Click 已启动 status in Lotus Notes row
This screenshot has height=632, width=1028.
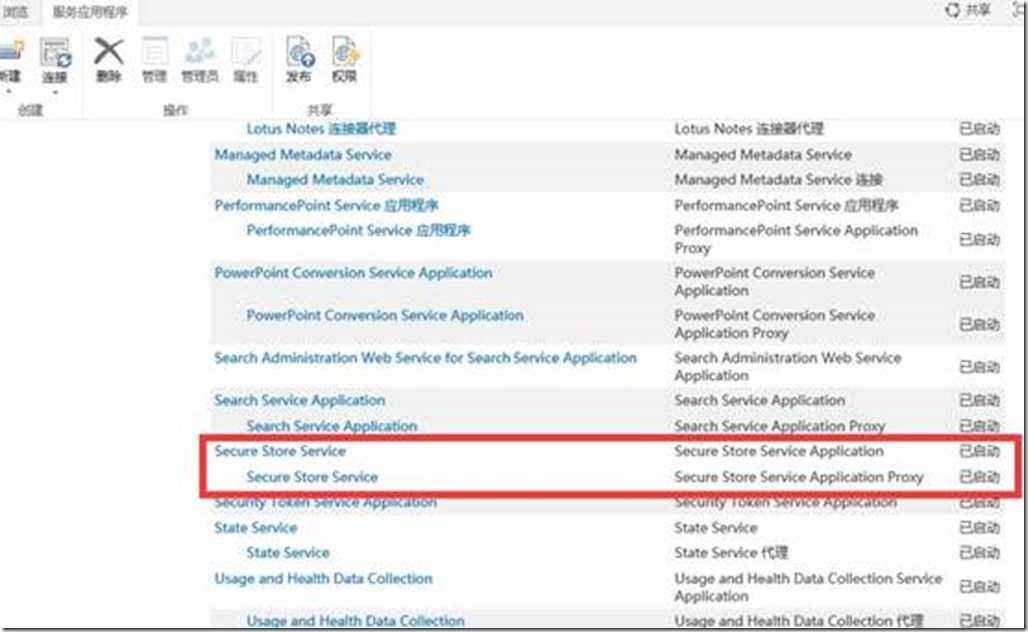pos(979,128)
